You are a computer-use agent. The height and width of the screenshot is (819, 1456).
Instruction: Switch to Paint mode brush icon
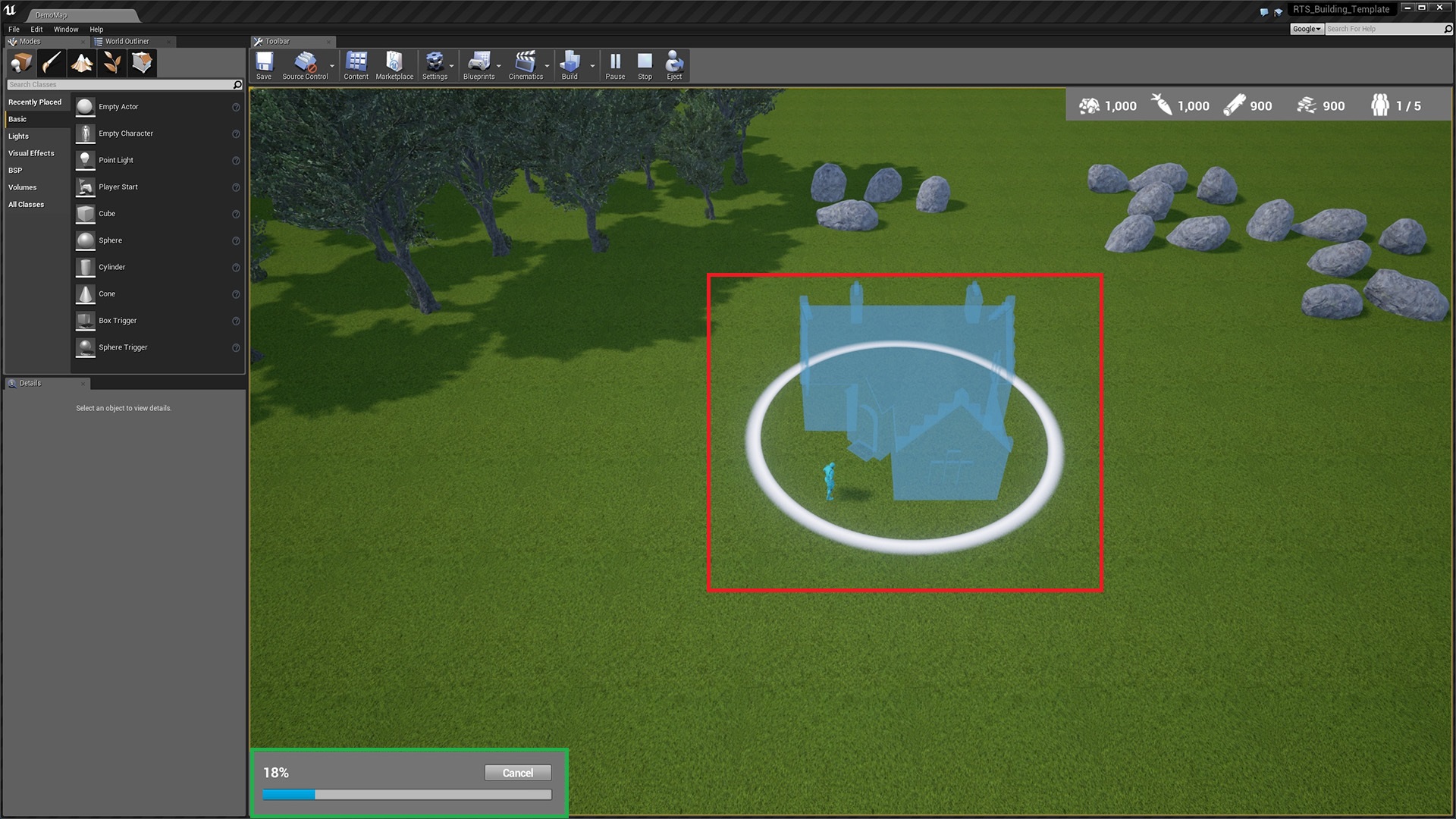click(x=52, y=63)
